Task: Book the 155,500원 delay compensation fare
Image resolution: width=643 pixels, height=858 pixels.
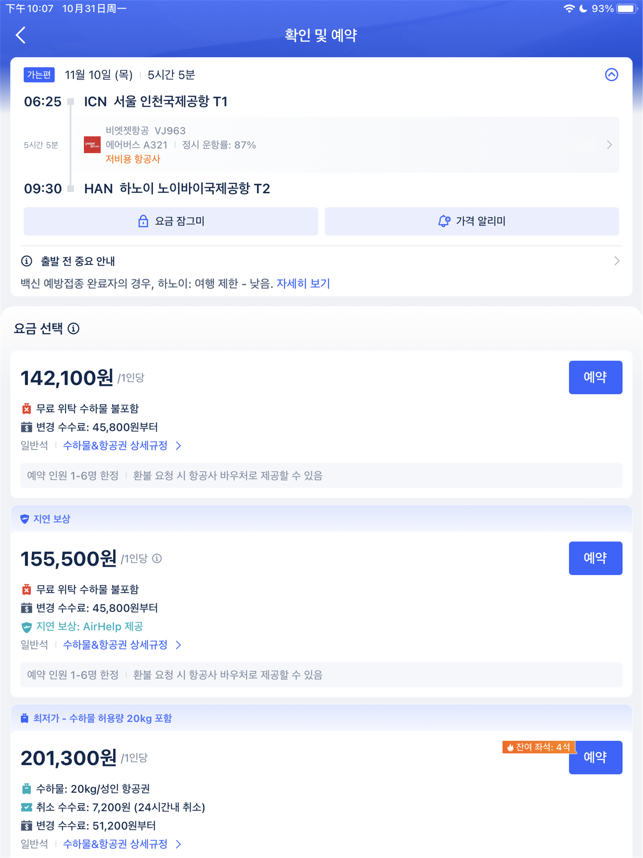Action: pyautogui.click(x=595, y=558)
